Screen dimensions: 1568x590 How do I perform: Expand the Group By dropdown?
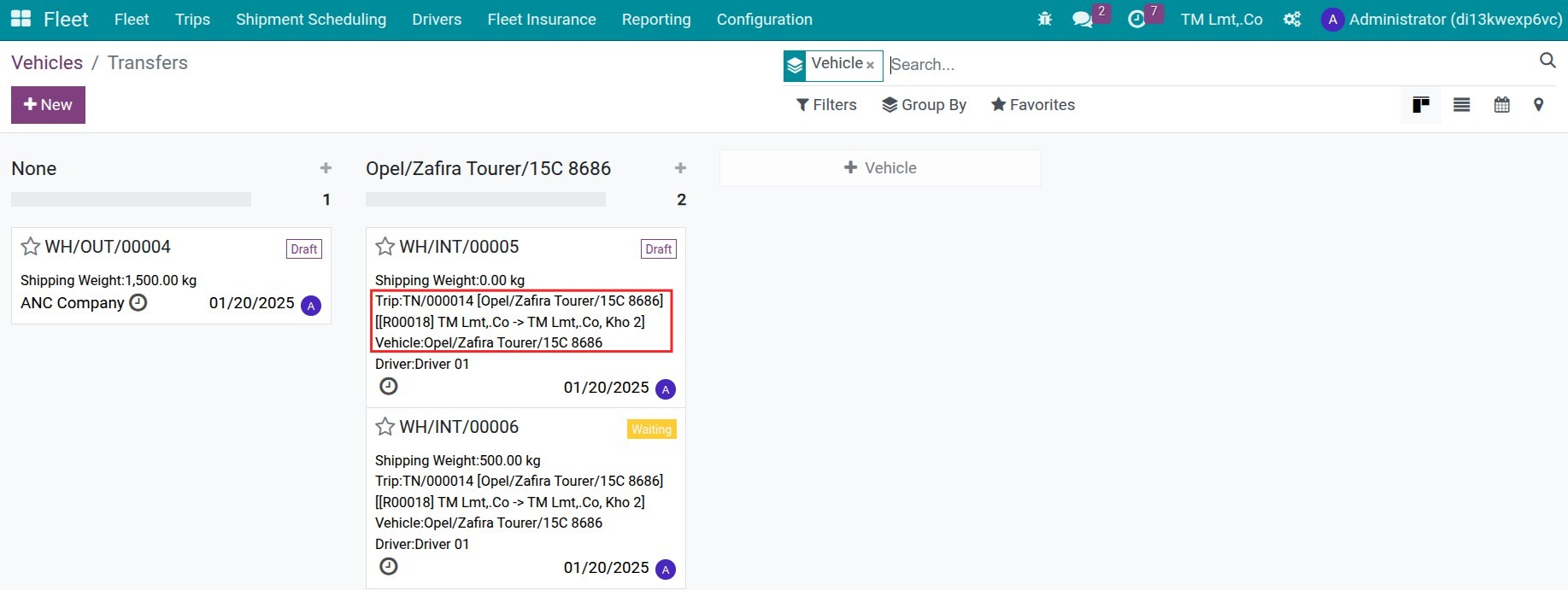point(924,105)
